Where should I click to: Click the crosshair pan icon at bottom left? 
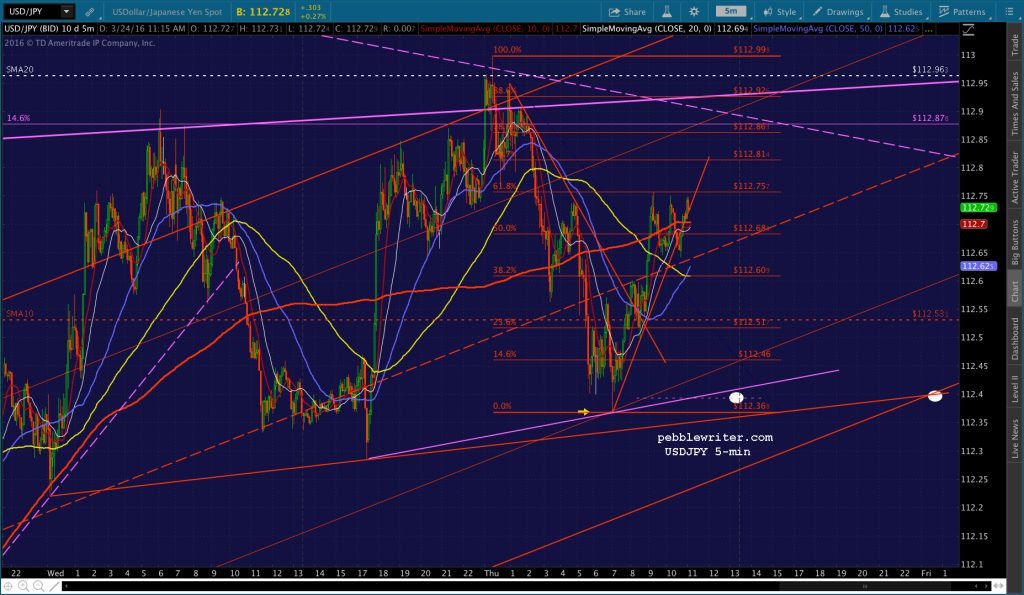tap(8, 586)
